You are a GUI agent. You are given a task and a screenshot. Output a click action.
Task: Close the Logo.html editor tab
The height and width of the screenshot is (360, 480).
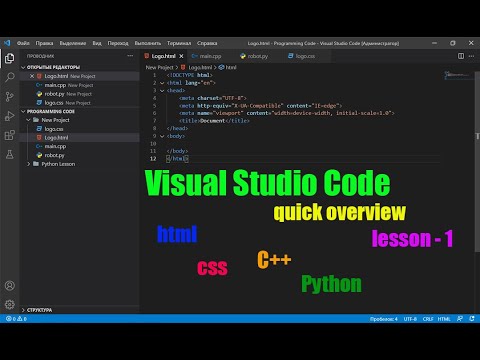click(x=181, y=56)
